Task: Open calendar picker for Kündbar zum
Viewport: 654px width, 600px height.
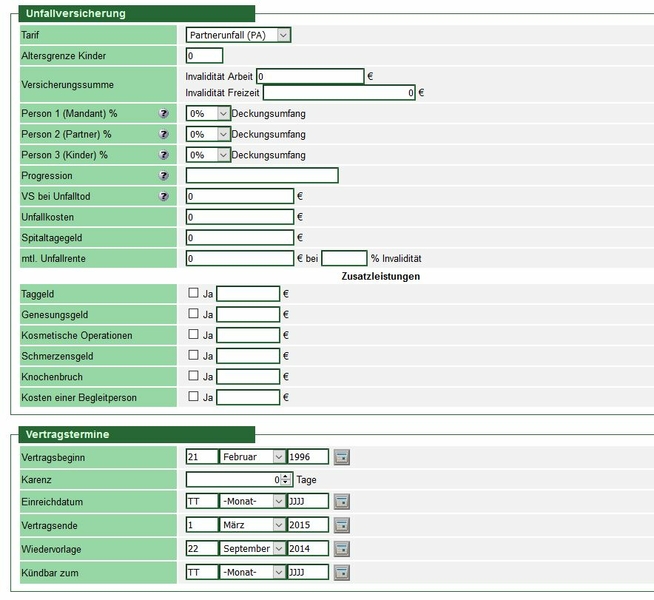Action: click(342, 573)
